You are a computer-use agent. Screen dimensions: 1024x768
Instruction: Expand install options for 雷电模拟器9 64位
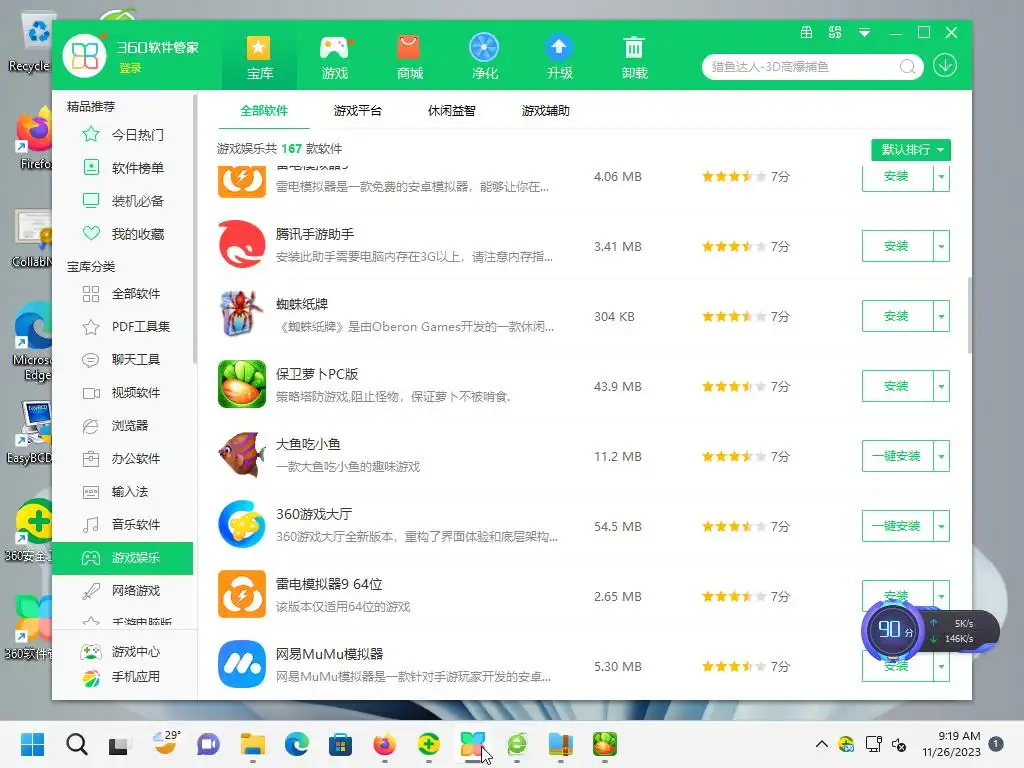click(941, 596)
